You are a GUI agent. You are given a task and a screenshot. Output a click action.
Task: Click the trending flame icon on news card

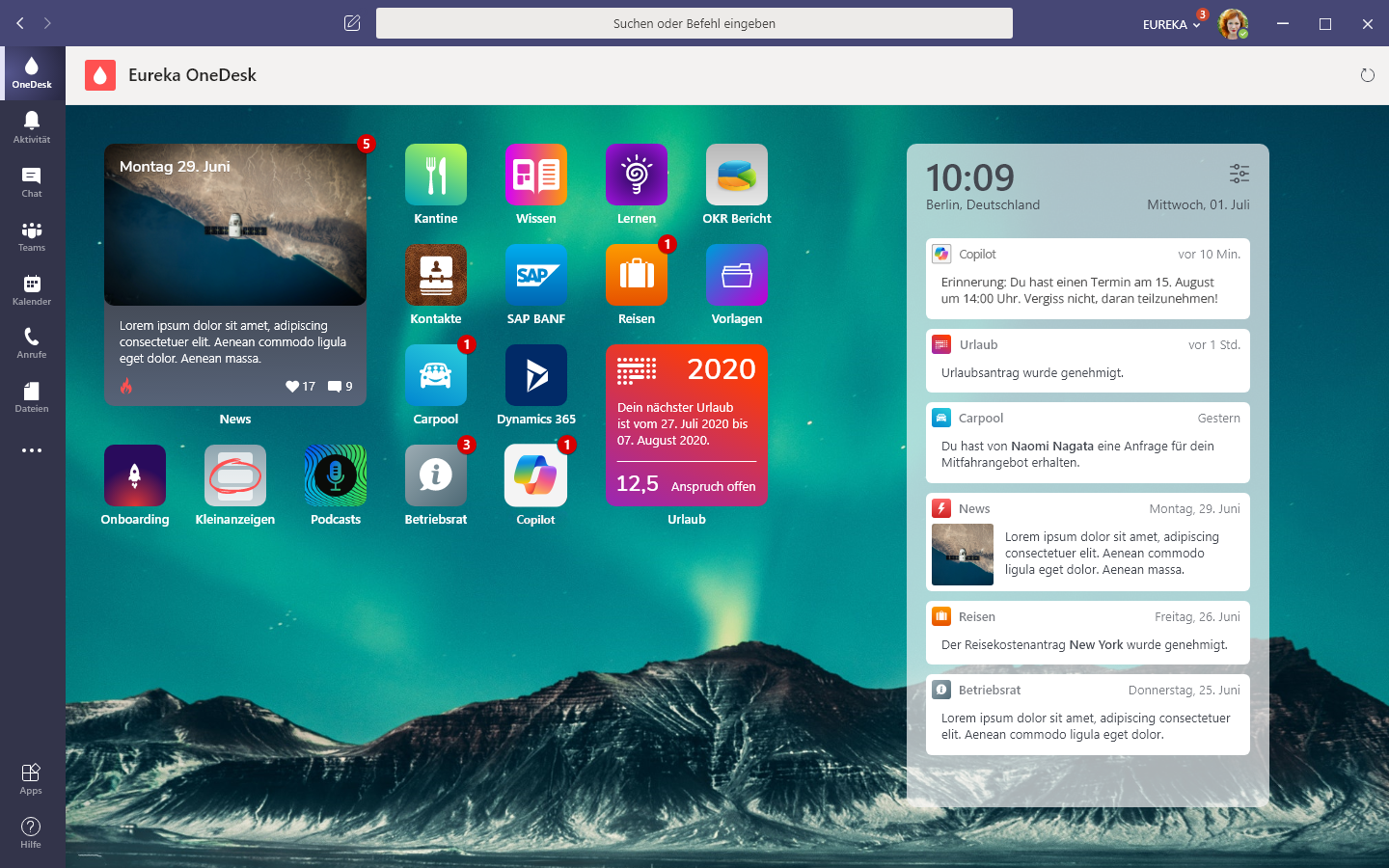click(x=126, y=386)
